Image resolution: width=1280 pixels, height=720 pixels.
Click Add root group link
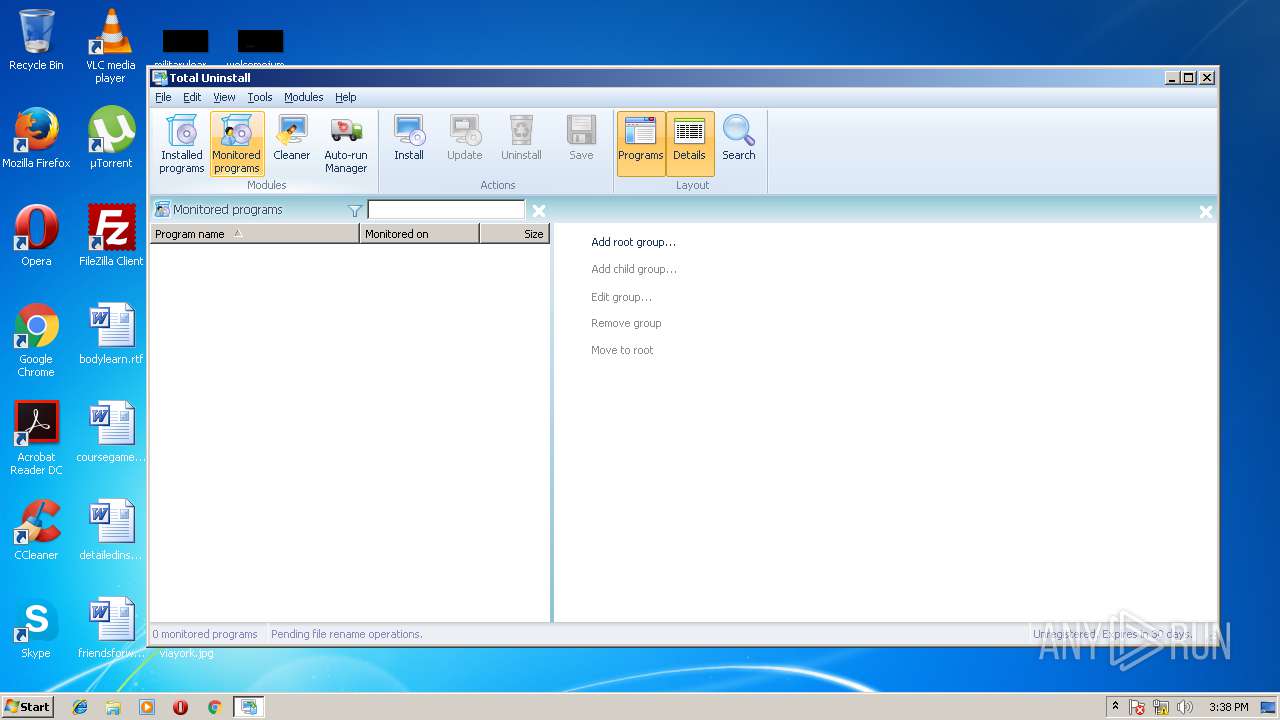[633, 242]
